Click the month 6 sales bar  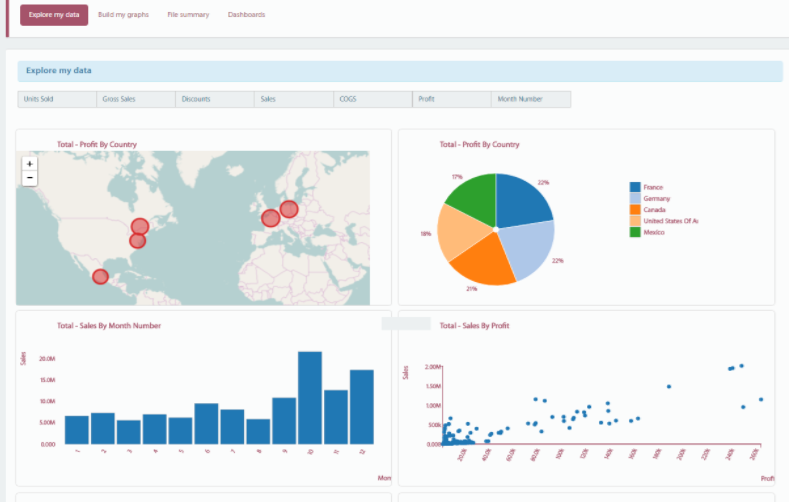tap(206, 424)
